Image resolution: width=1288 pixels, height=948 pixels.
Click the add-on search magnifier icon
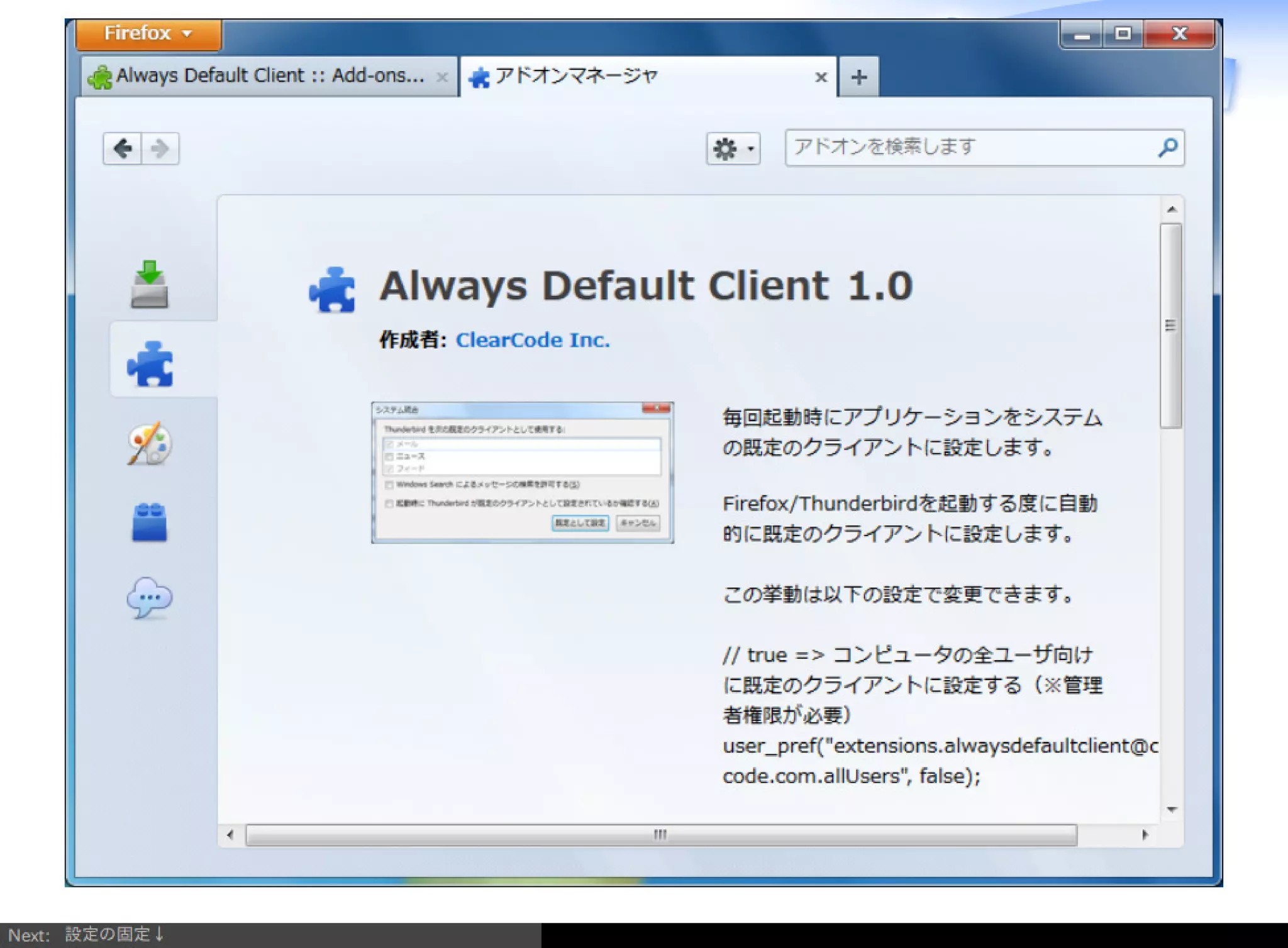pos(1168,148)
